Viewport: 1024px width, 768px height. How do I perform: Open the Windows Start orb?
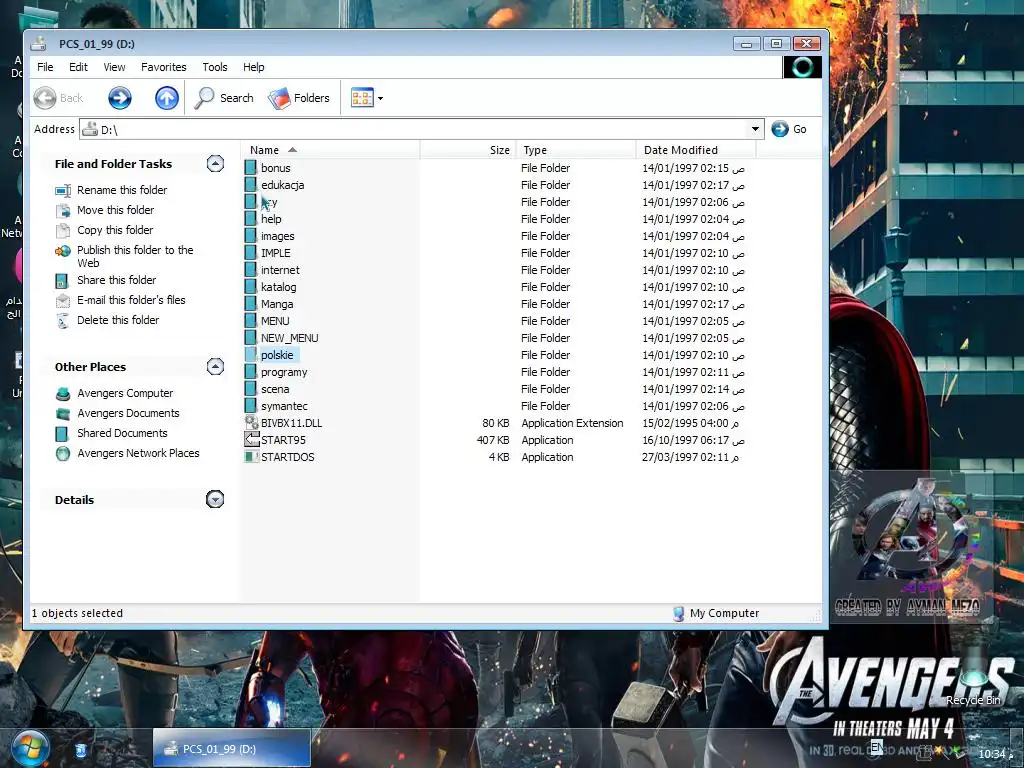30,749
